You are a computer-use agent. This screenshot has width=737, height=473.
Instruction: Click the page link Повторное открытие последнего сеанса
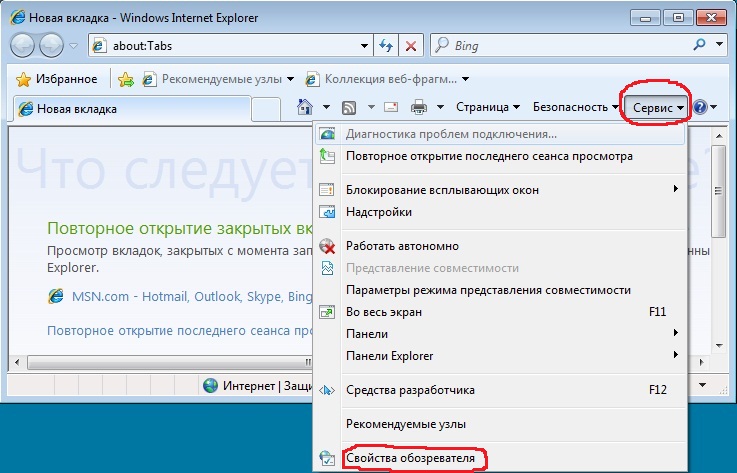point(180,331)
